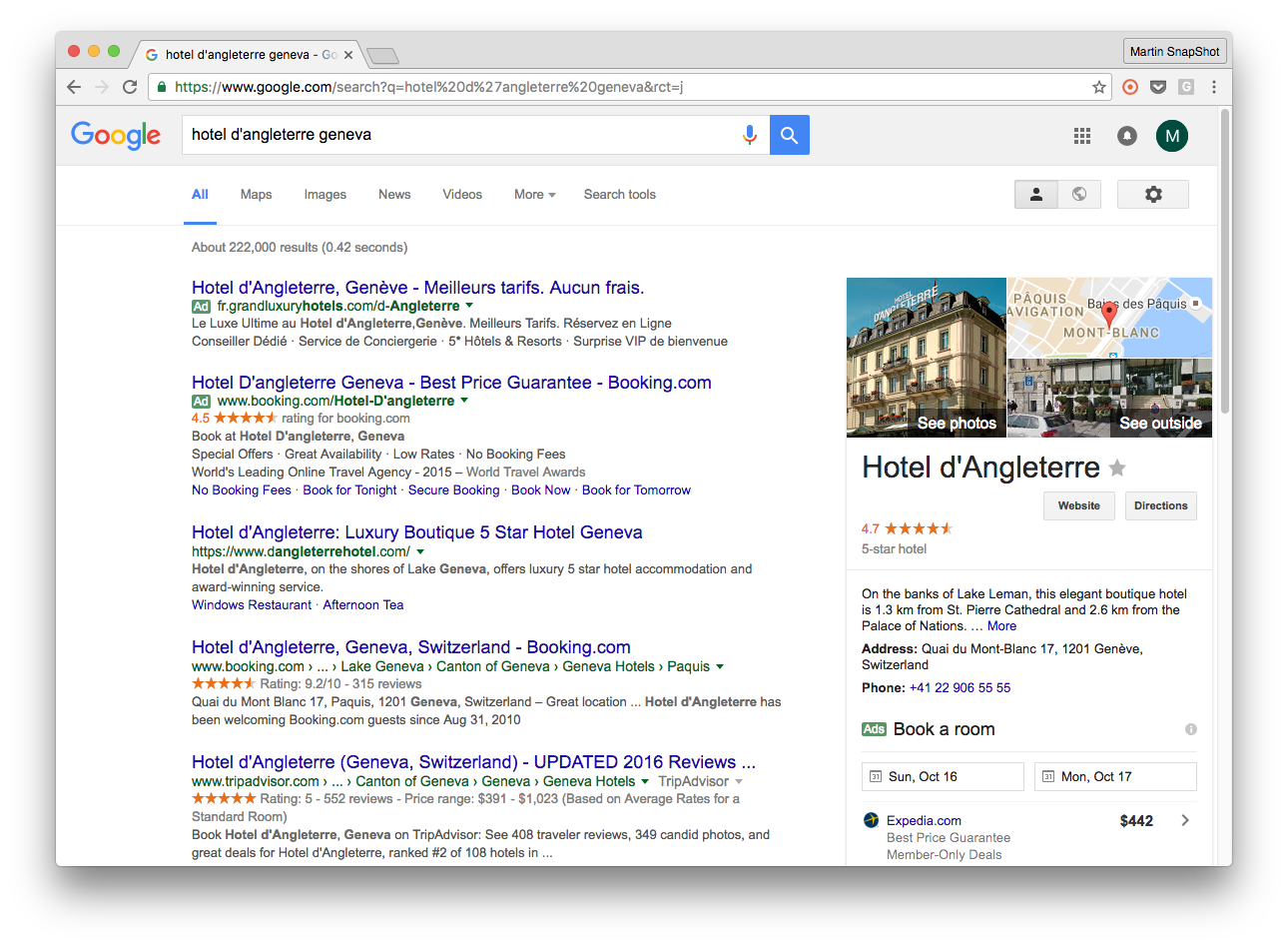Image resolution: width=1288 pixels, height=946 pixels.
Task: Expand arrow next to booking.com ad URL
Action: point(464,401)
